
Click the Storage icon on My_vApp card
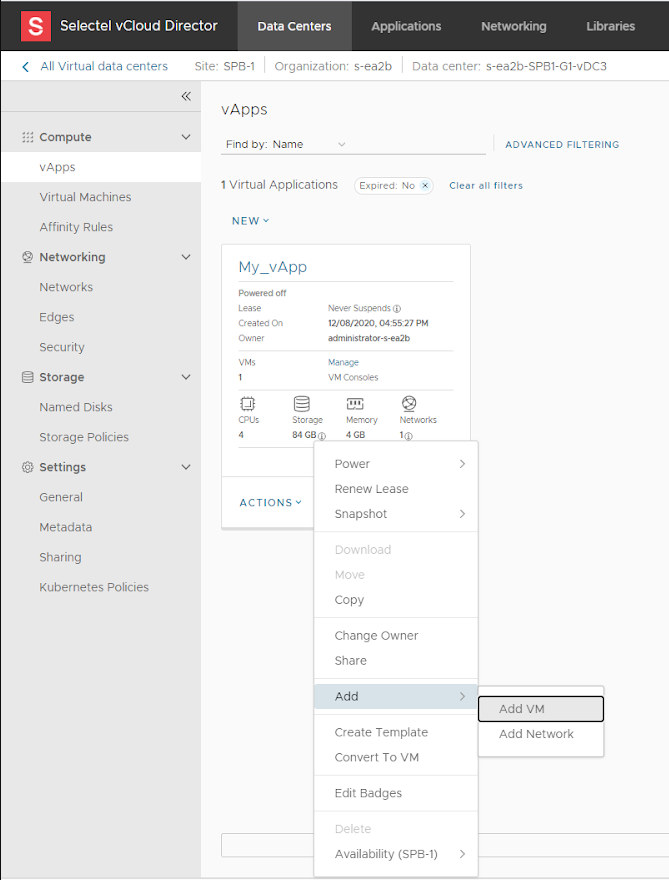tap(301, 404)
